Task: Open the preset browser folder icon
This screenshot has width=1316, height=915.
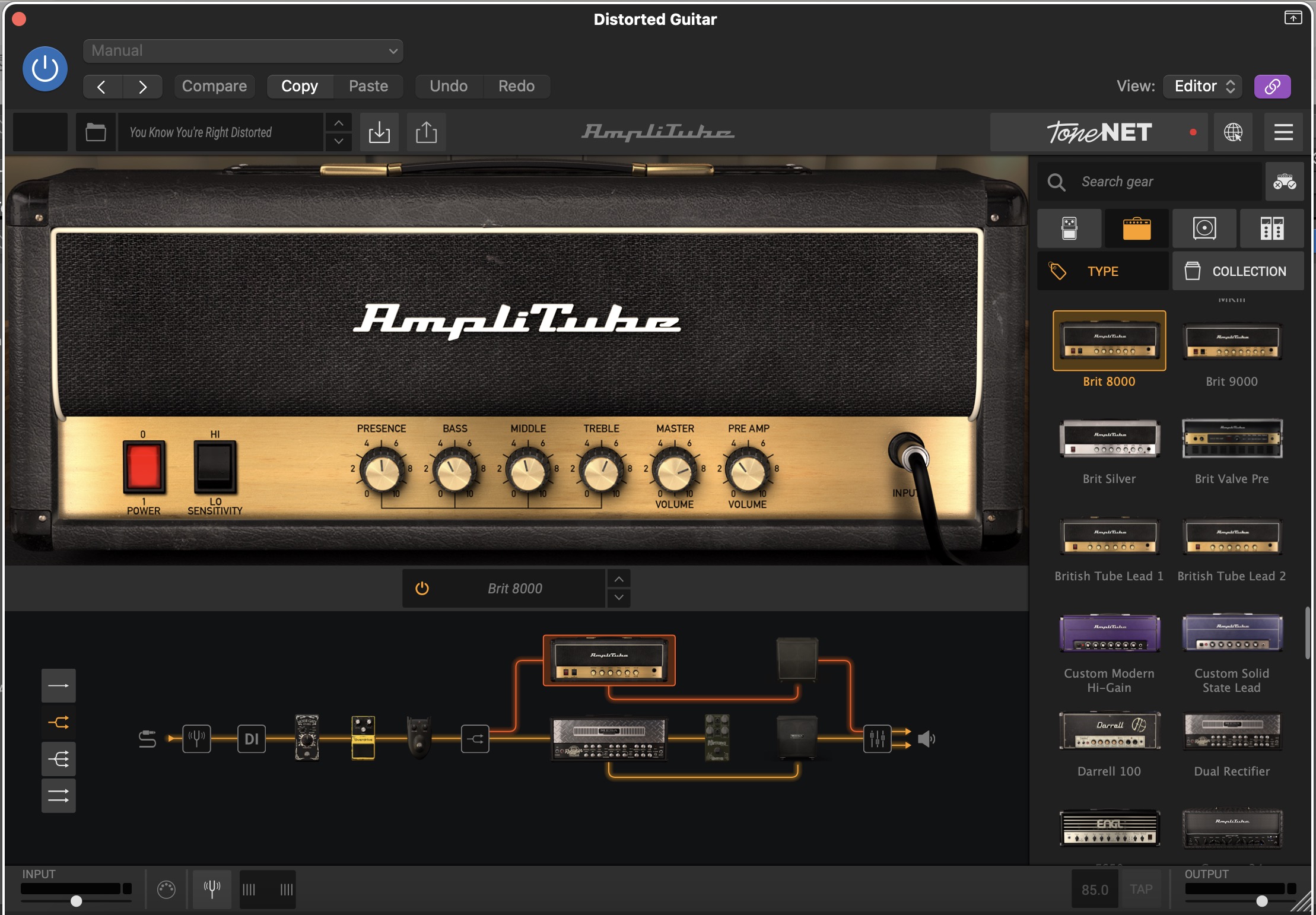Action: point(96,132)
